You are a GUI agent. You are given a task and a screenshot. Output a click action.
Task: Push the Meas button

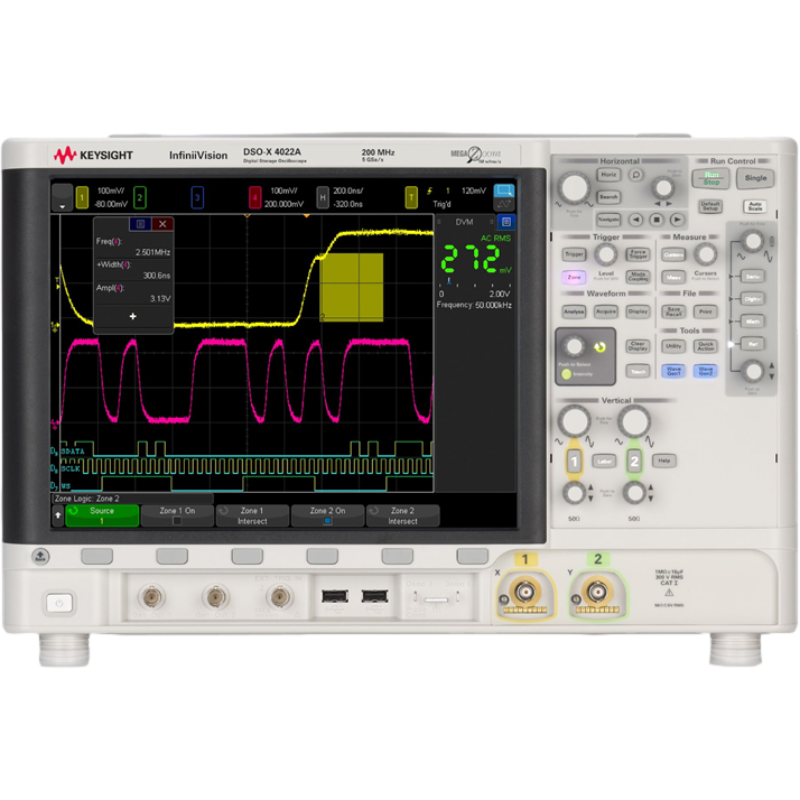click(x=673, y=277)
